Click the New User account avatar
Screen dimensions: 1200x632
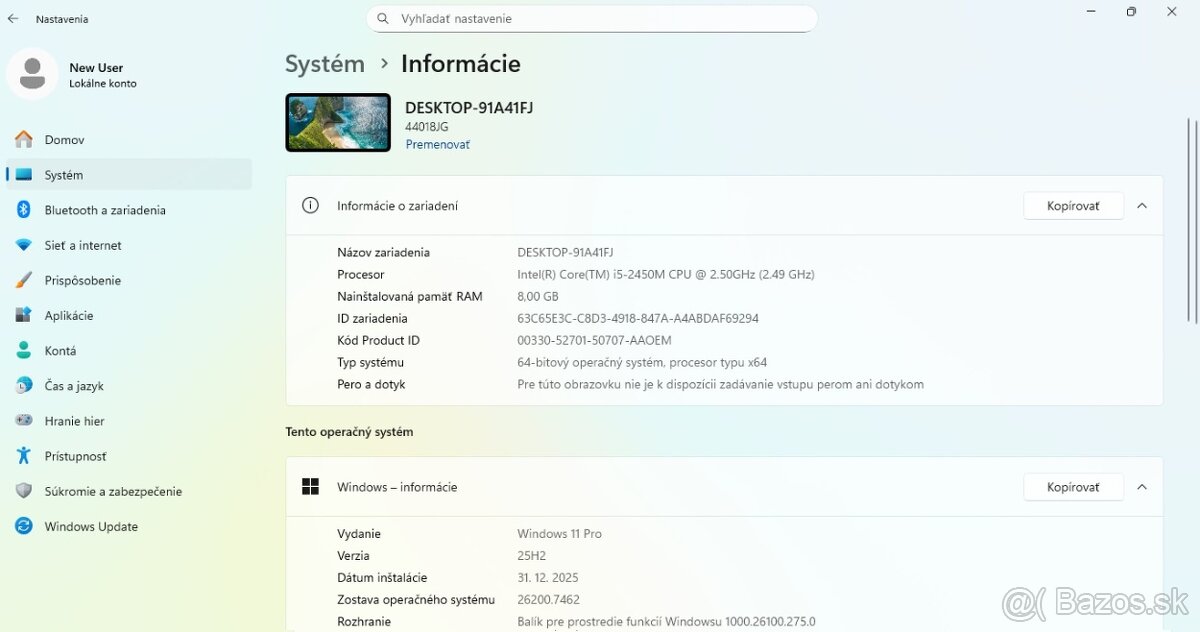32,74
